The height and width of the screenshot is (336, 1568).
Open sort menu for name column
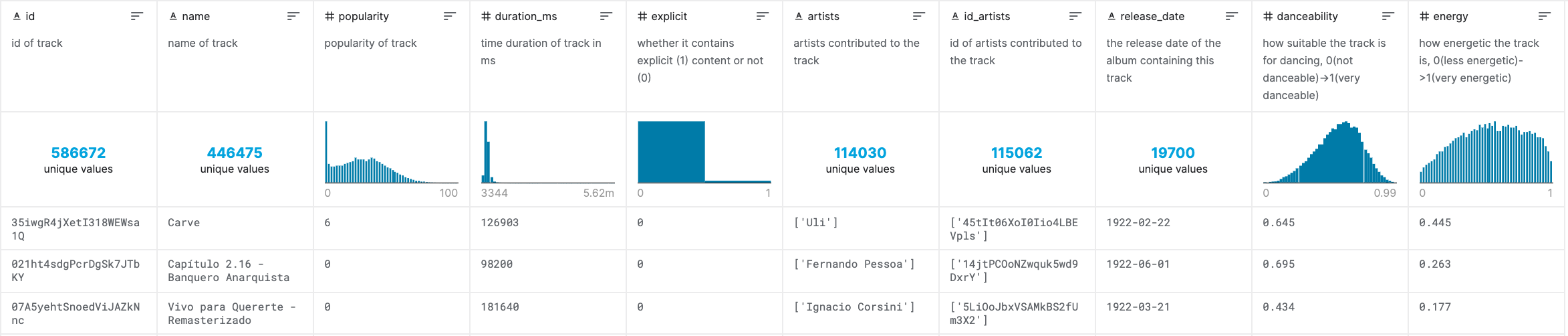pos(293,16)
